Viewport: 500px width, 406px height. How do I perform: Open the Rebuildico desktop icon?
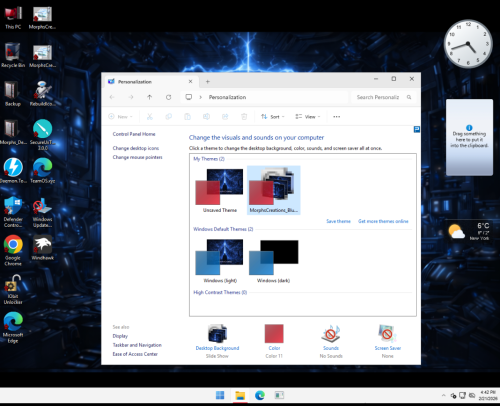click(42, 94)
